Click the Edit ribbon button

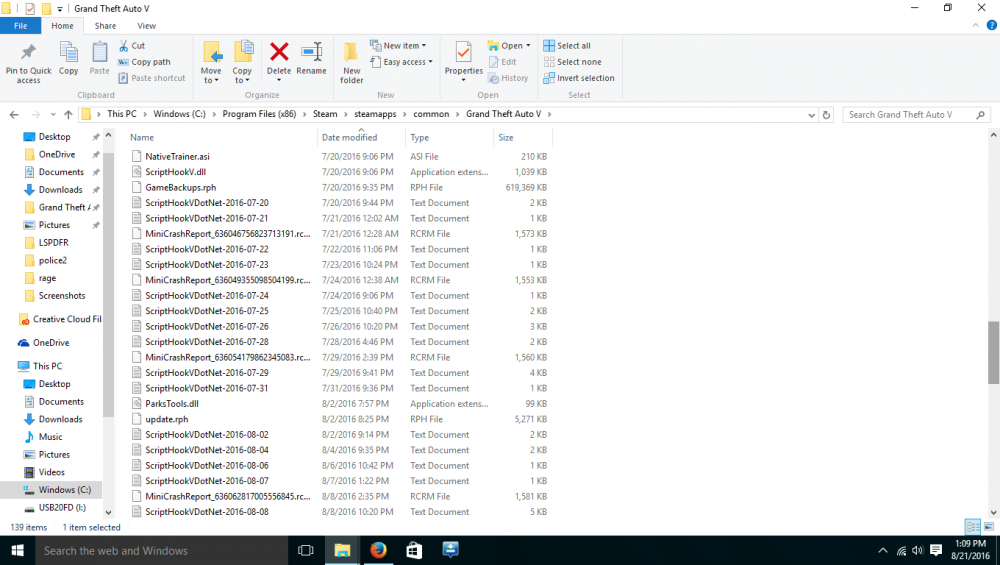(x=503, y=62)
